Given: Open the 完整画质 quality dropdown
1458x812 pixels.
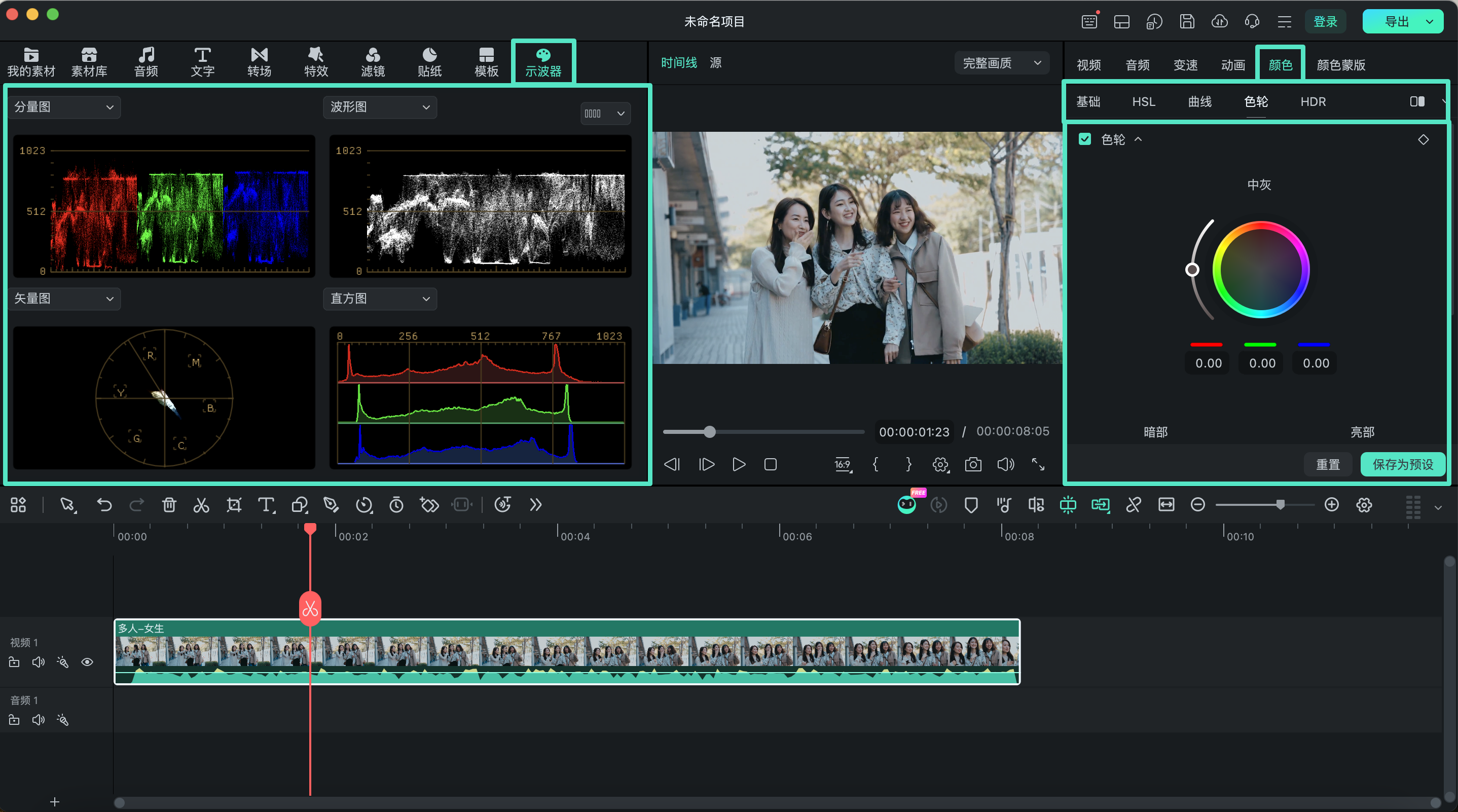Looking at the screenshot, I should [x=1002, y=63].
